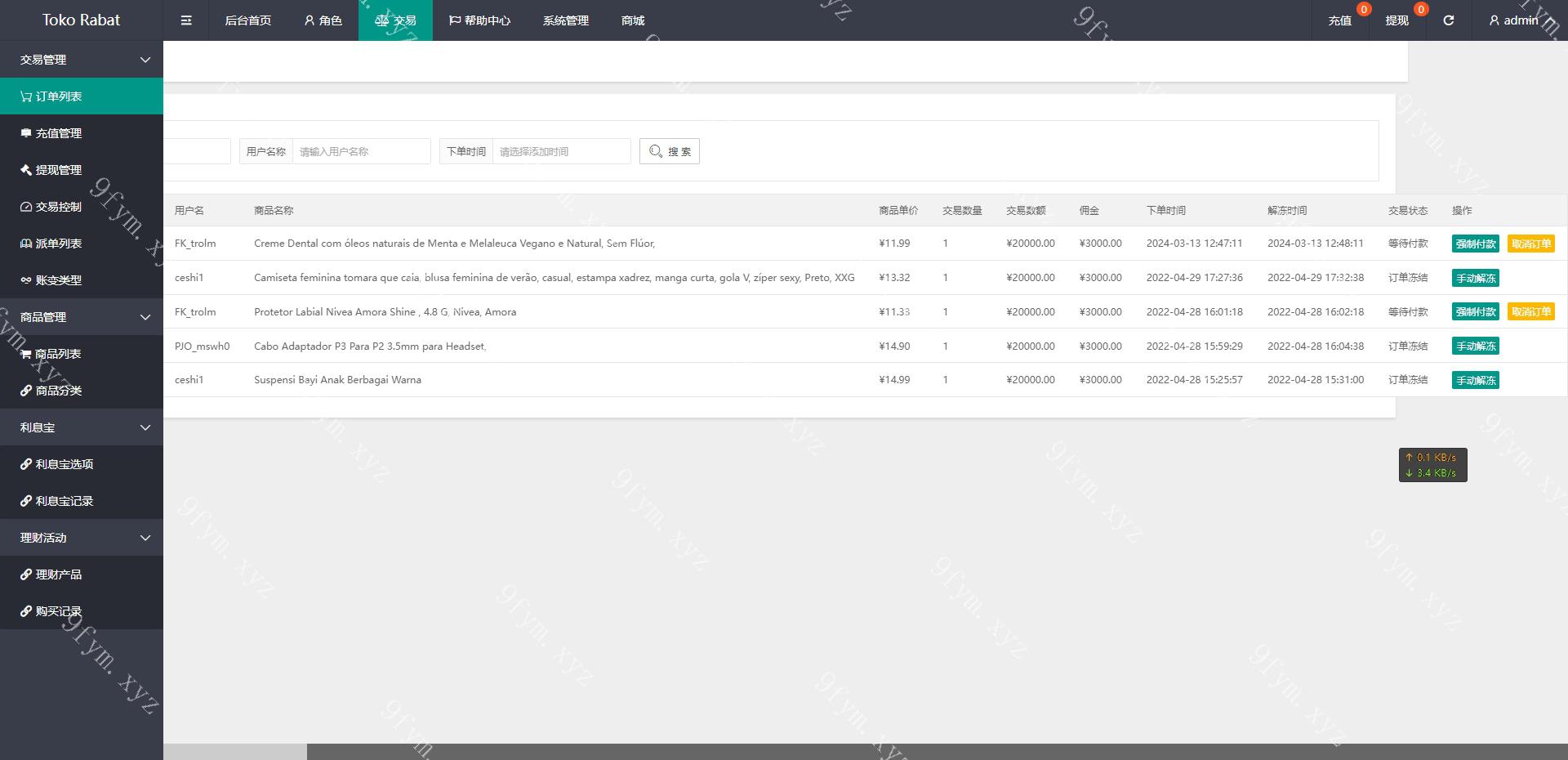
Task: Click the 交易状态 column header
Action: click(x=1408, y=211)
